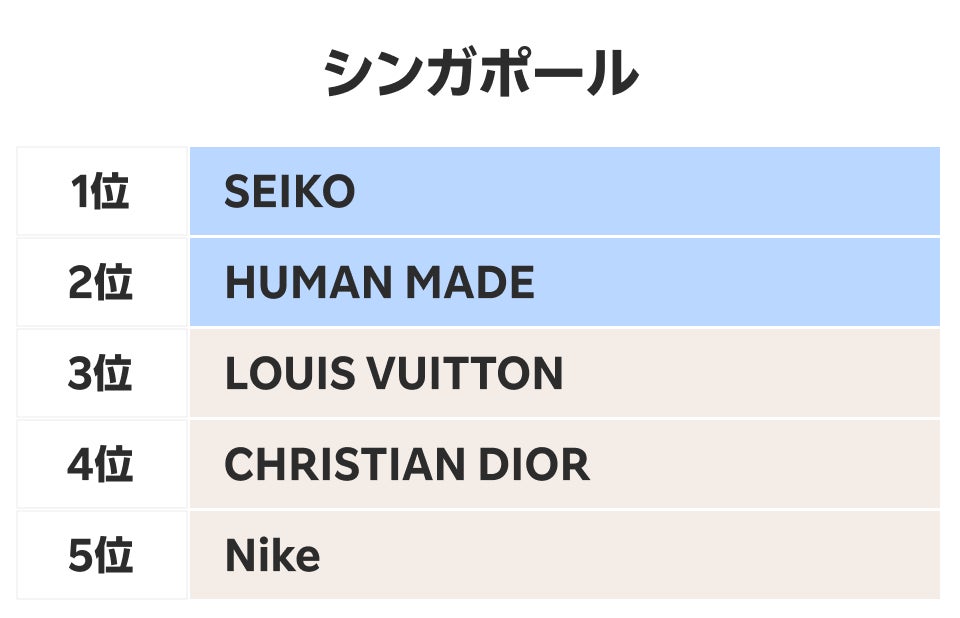The width and height of the screenshot is (960, 618).
Task: Click the LOUIS VUITTON brand row
Action: pyautogui.click(x=564, y=374)
